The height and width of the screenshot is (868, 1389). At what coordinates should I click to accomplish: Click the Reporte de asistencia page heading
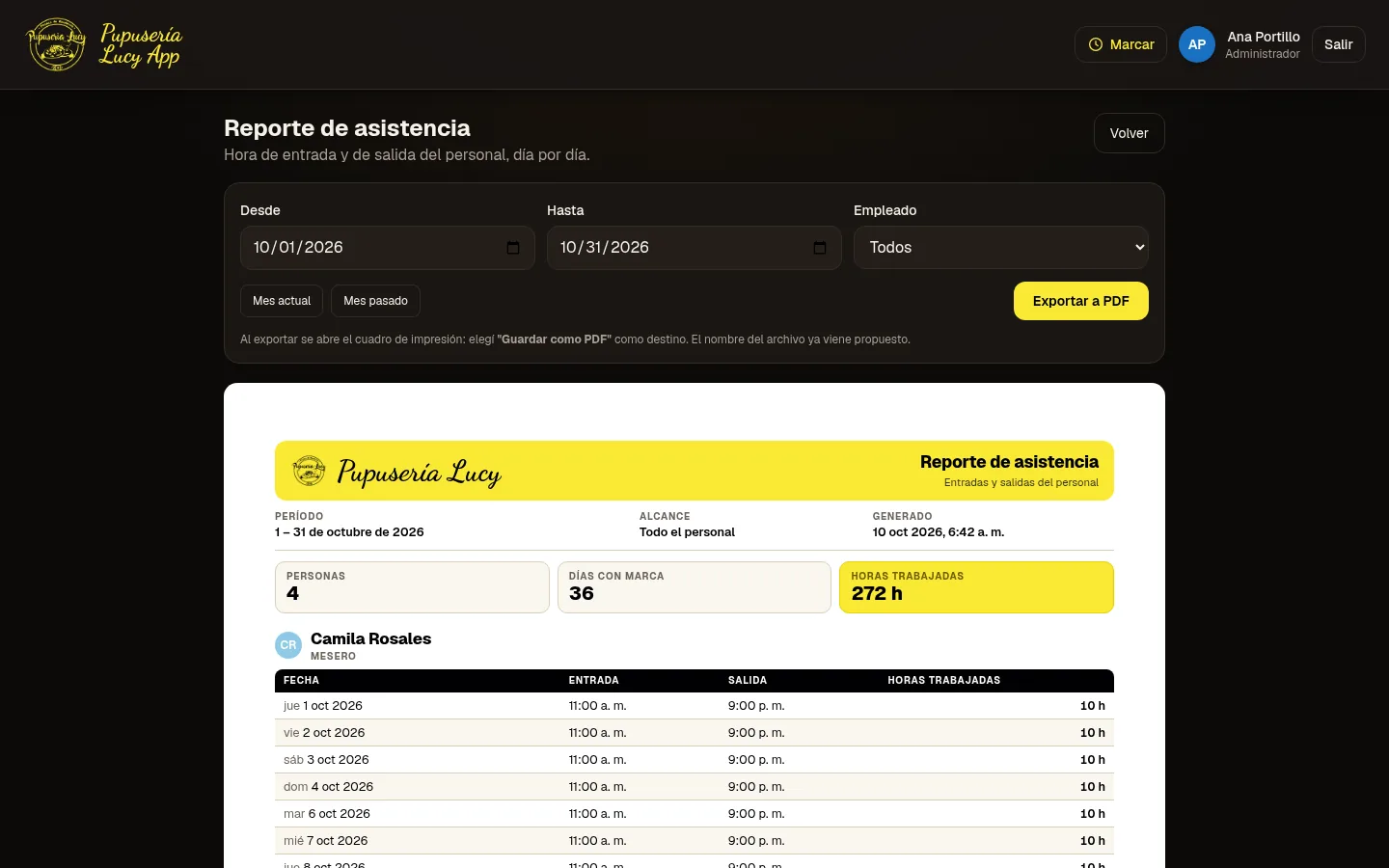(x=347, y=128)
